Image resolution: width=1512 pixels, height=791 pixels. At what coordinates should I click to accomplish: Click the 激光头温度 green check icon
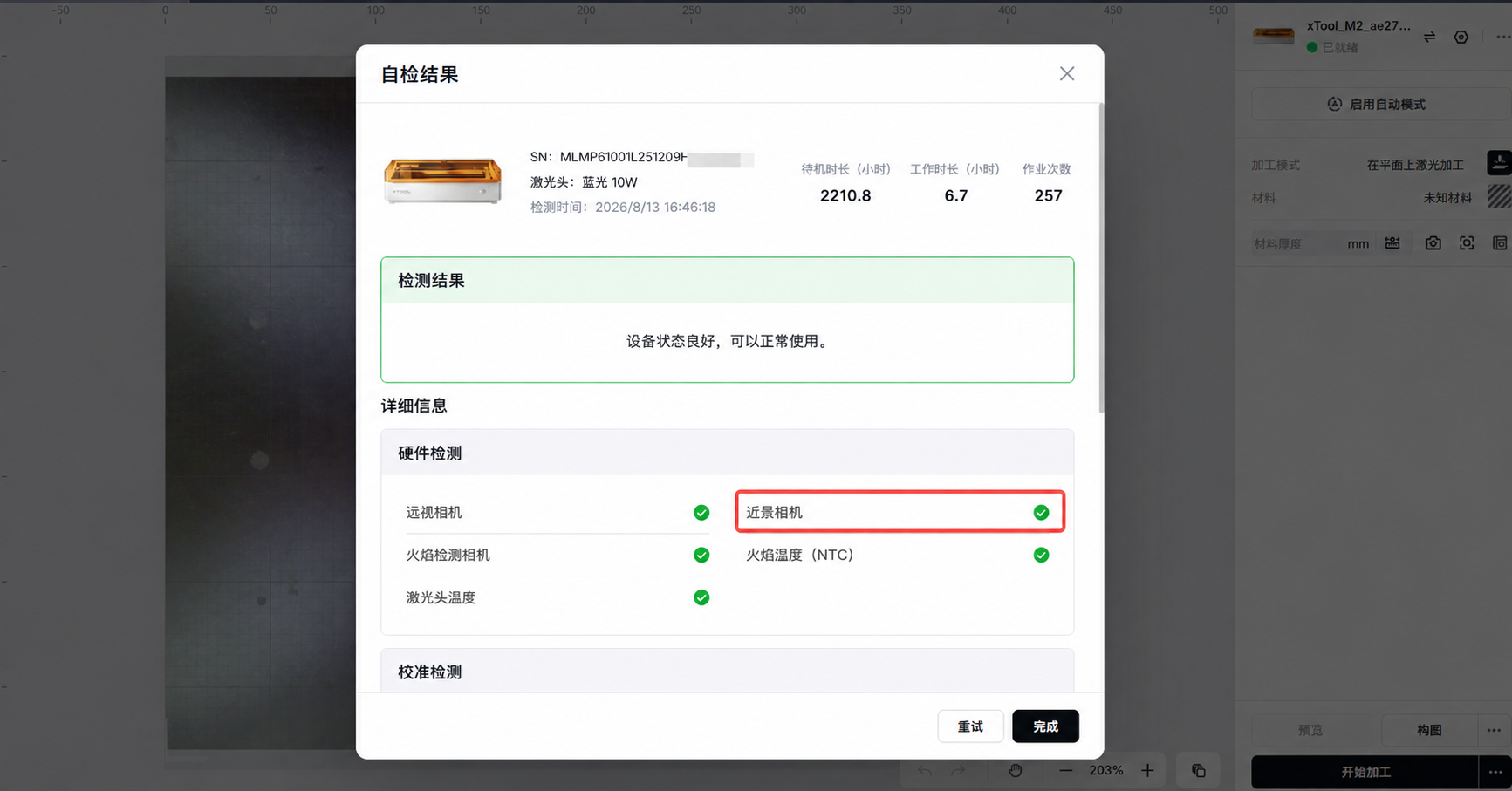coord(701,597)
